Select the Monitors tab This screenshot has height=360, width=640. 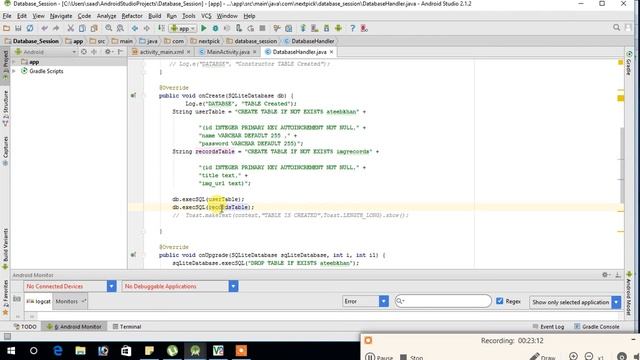pyautogui.click(x=70, y=301)
